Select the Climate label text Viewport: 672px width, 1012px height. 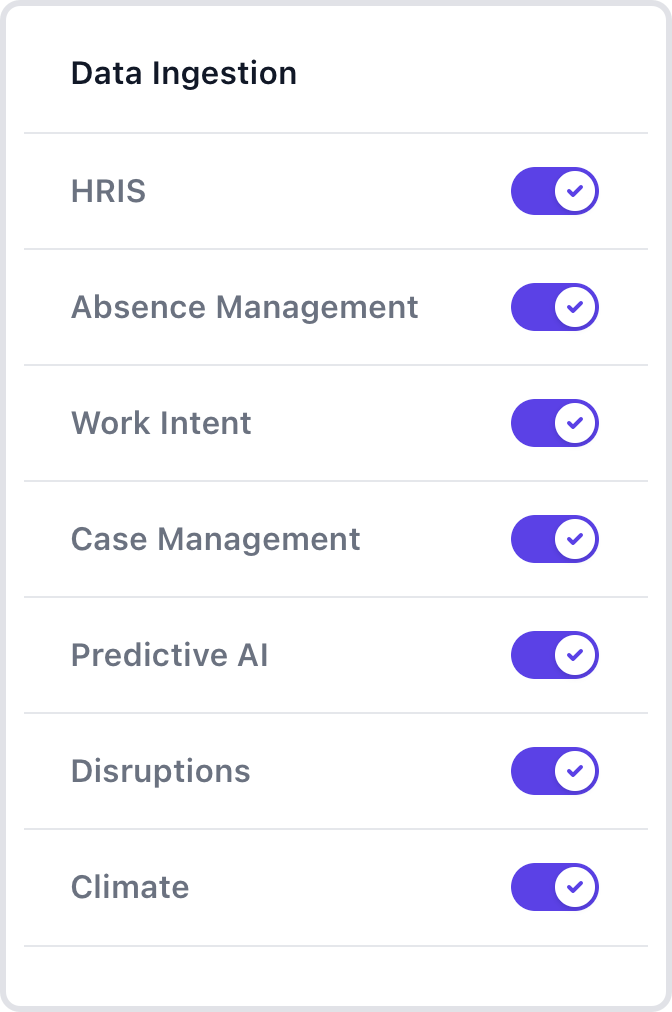click(x=130, y=887)
